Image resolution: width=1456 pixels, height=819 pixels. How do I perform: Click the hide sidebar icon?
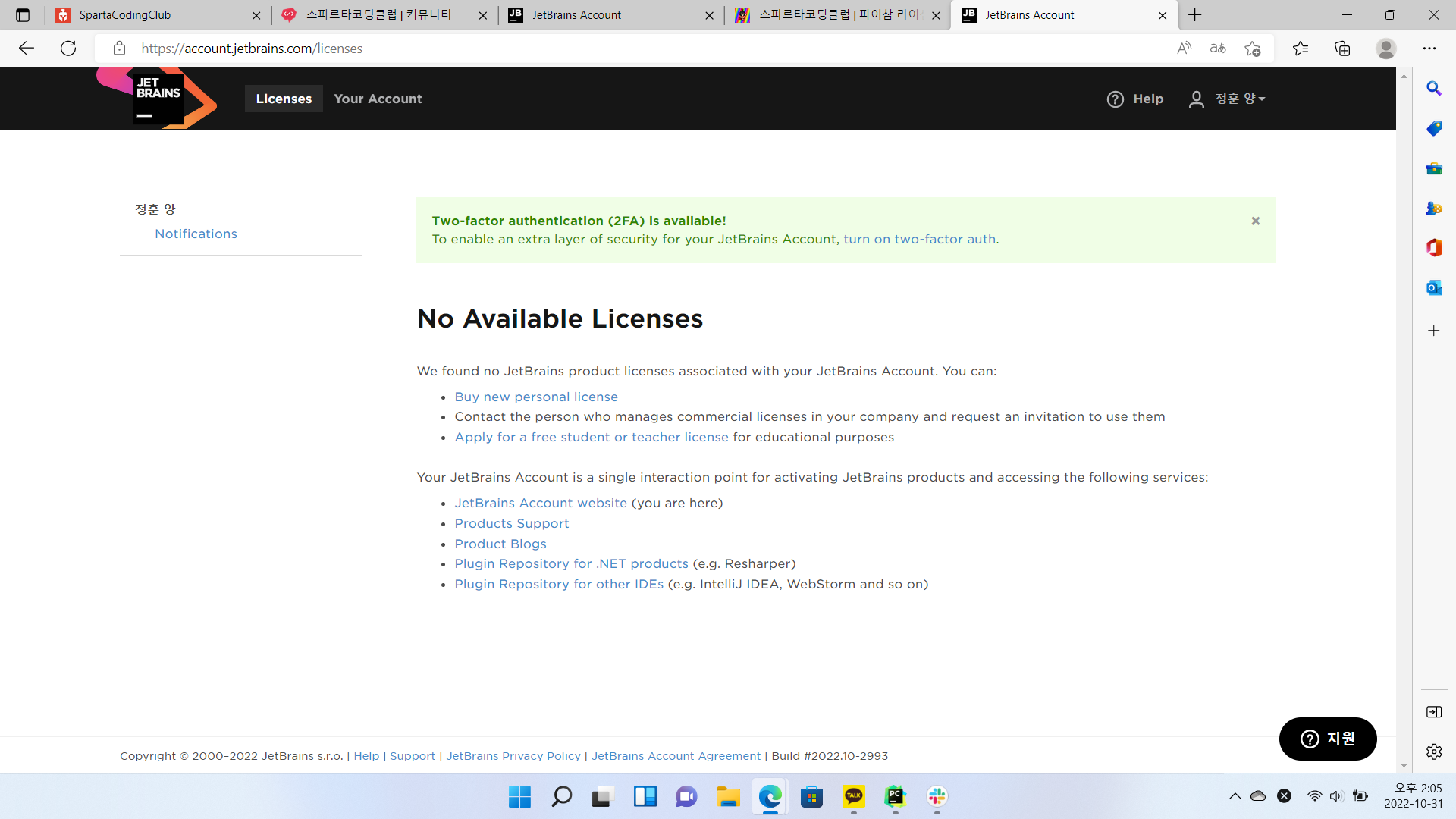click(1434, 712)
